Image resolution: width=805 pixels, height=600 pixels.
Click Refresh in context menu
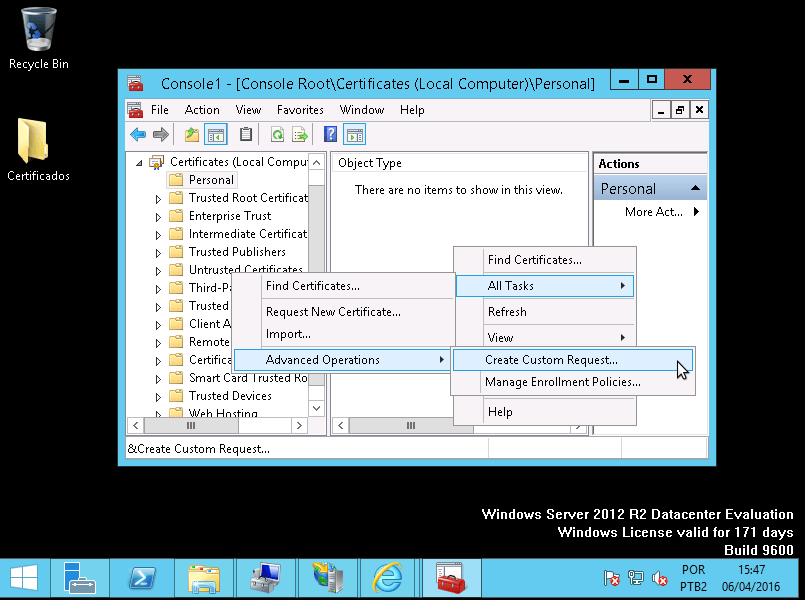[x=545, y=312]
